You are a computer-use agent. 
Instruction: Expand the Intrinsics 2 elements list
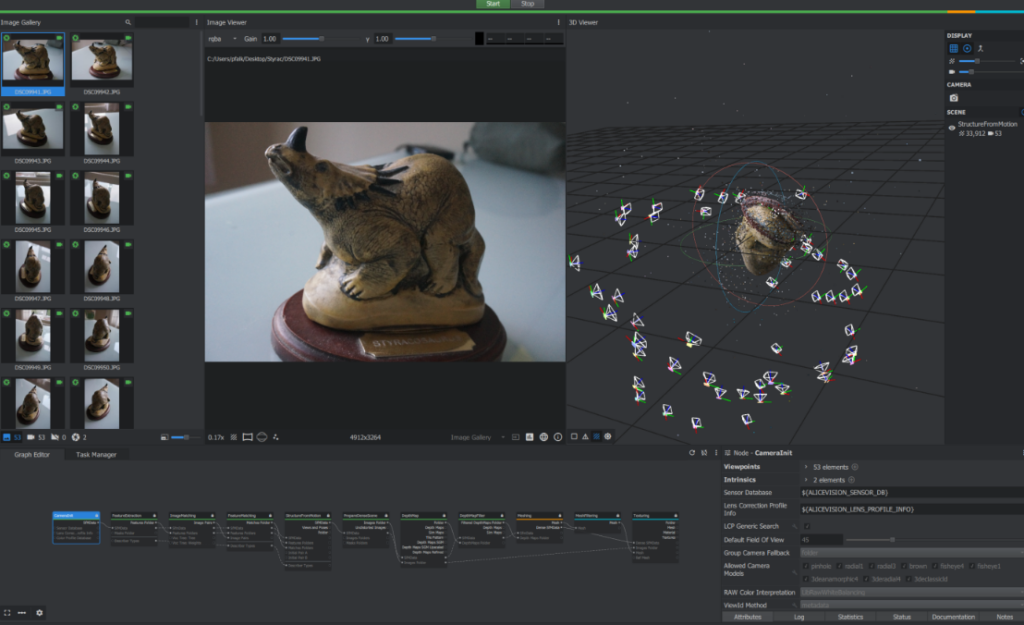point(806,480)
